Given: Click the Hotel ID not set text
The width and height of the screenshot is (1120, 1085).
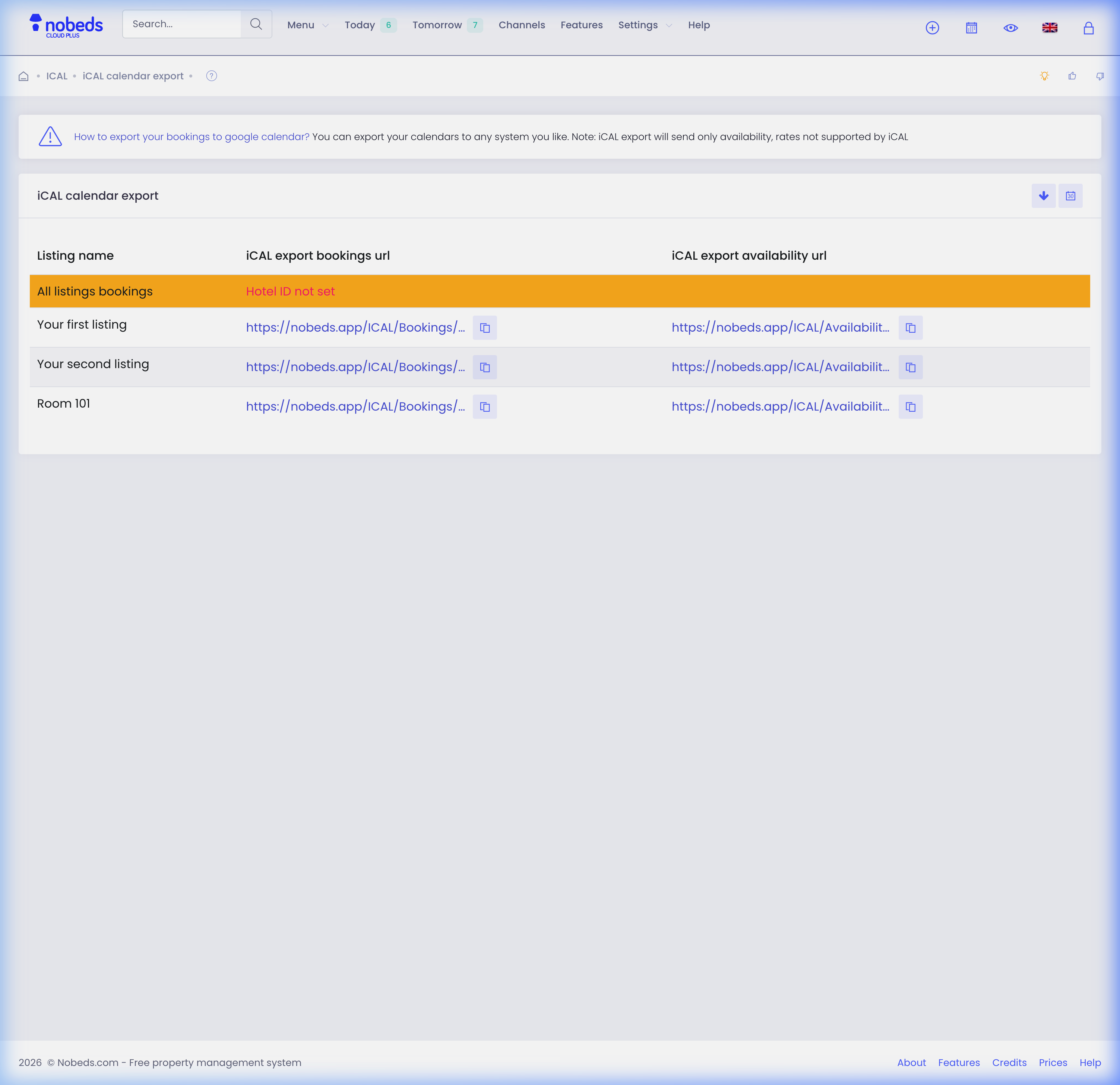Looking at the screenshot, I should click(x=290, y=291).
